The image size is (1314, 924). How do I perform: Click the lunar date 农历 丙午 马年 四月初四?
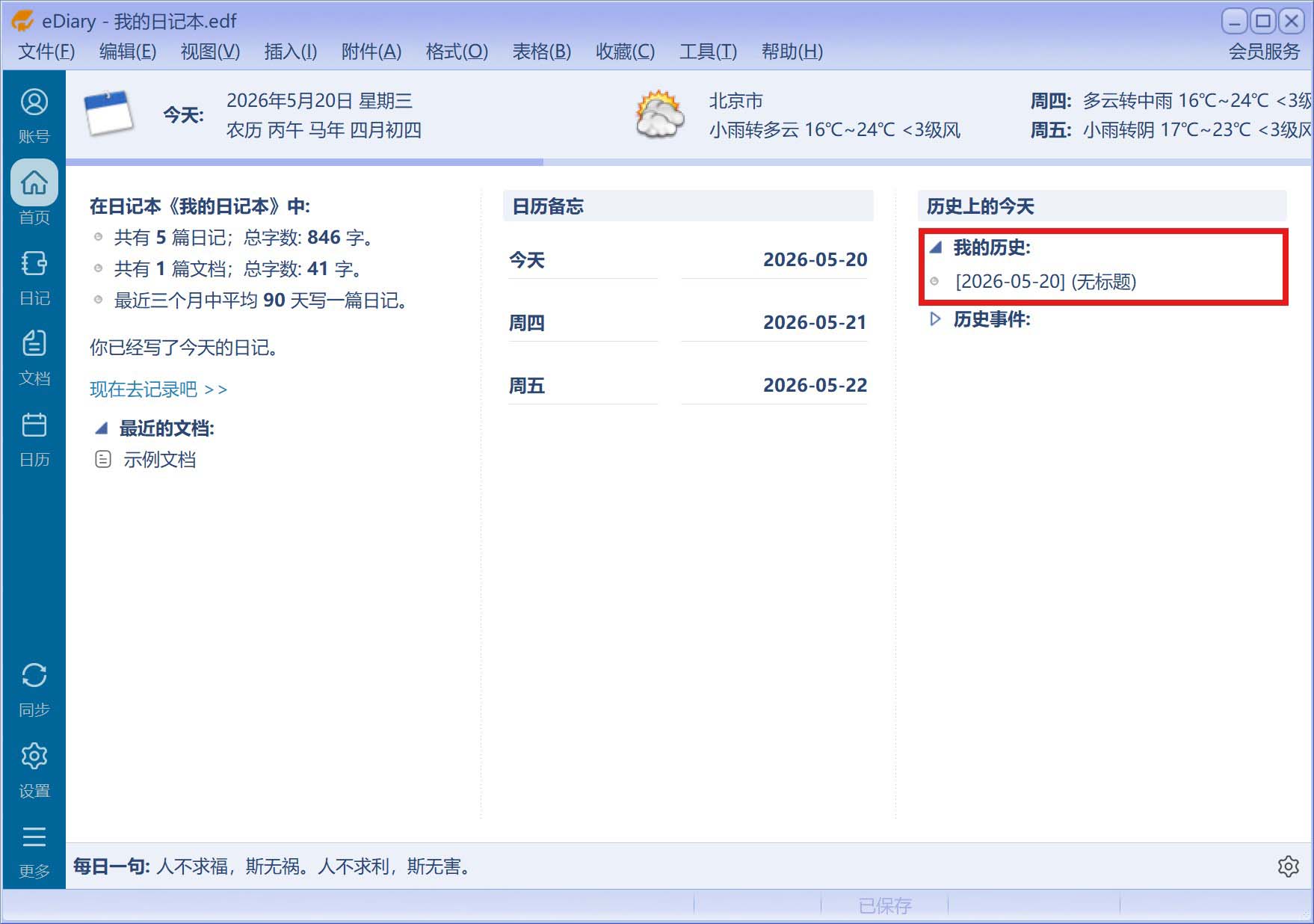point(324,130)
